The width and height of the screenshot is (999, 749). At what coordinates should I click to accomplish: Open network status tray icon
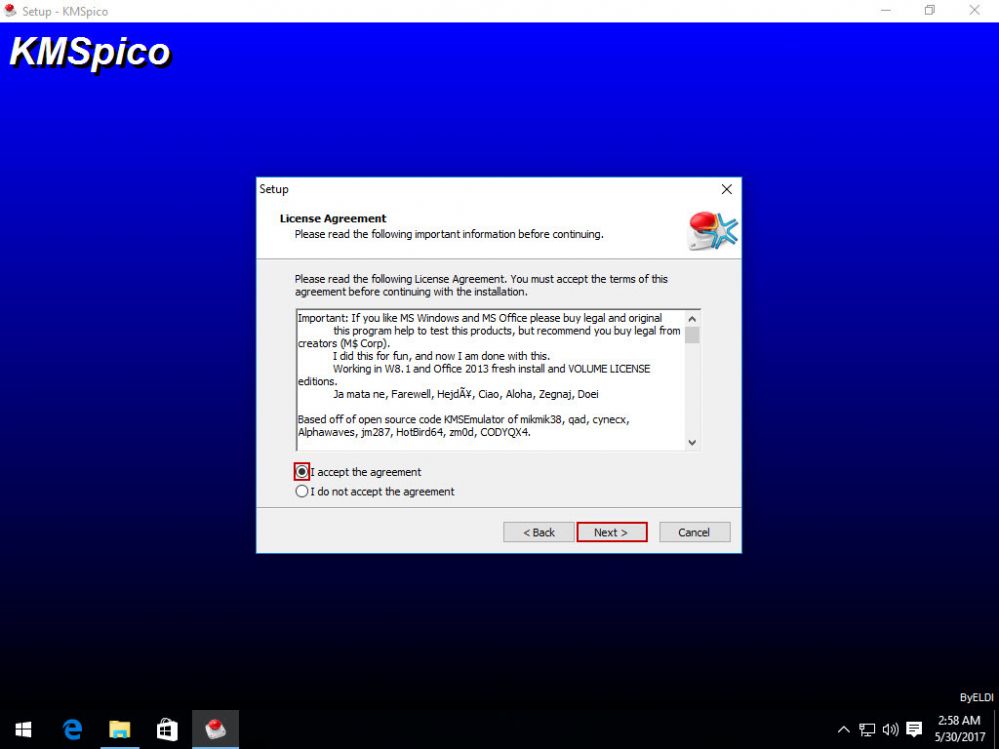(866, 729)
